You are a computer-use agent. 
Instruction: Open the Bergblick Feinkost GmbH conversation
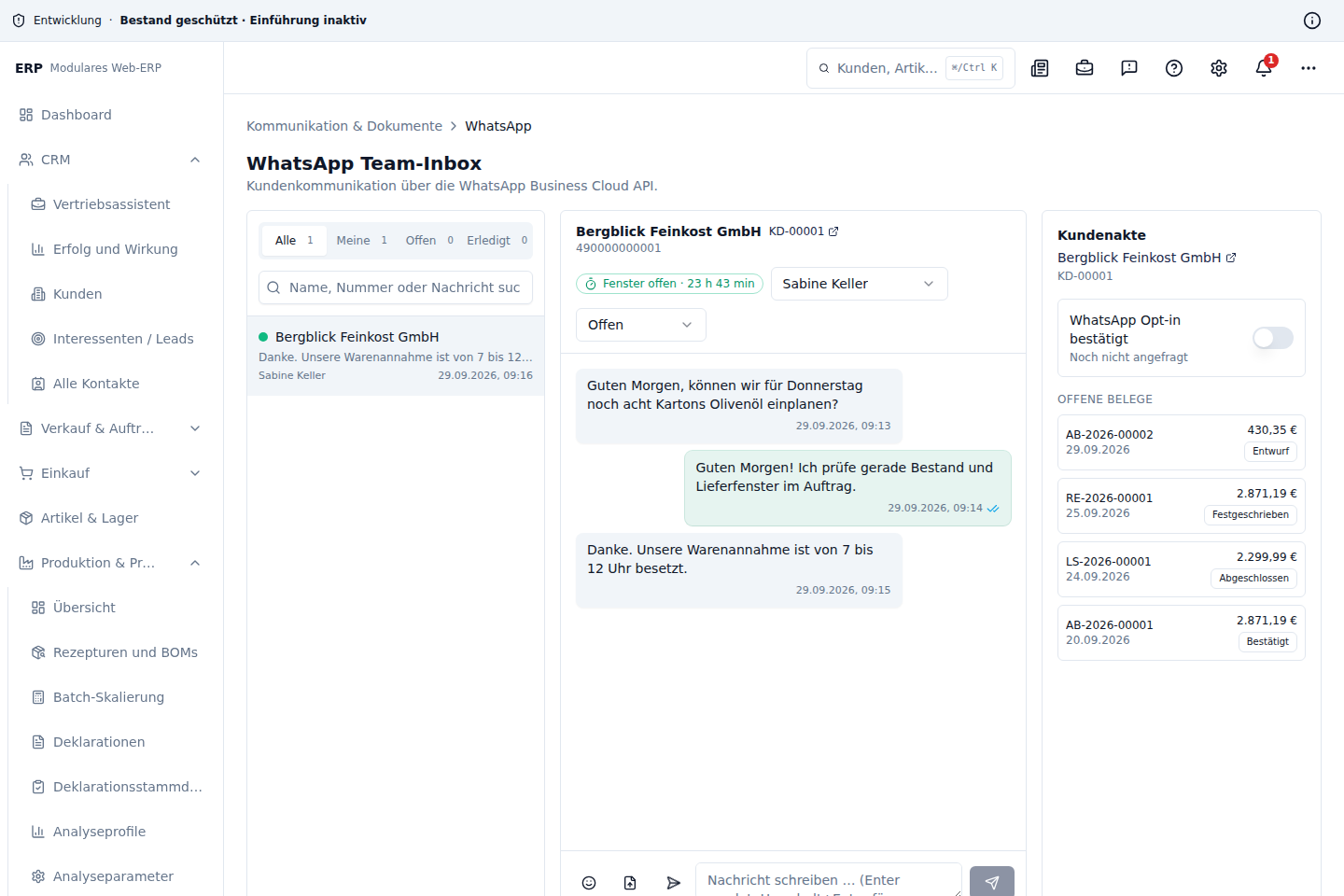pos(396,356)
